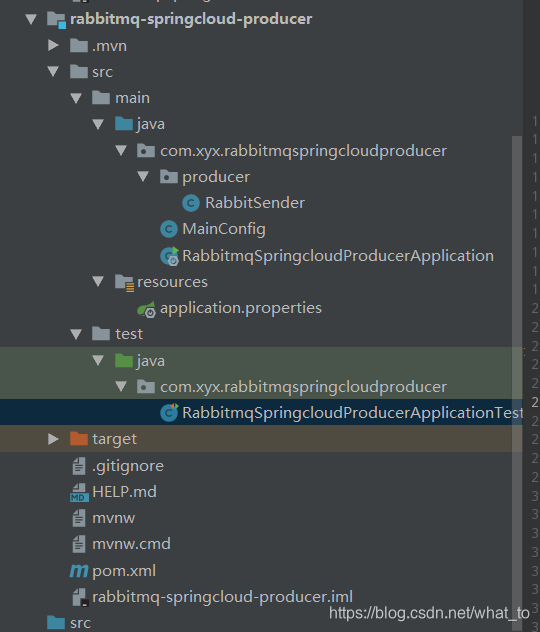Viewport: 540px width, 632px height.
Task: Click the resources root folder icon
Action: click(x=125, y=283)
